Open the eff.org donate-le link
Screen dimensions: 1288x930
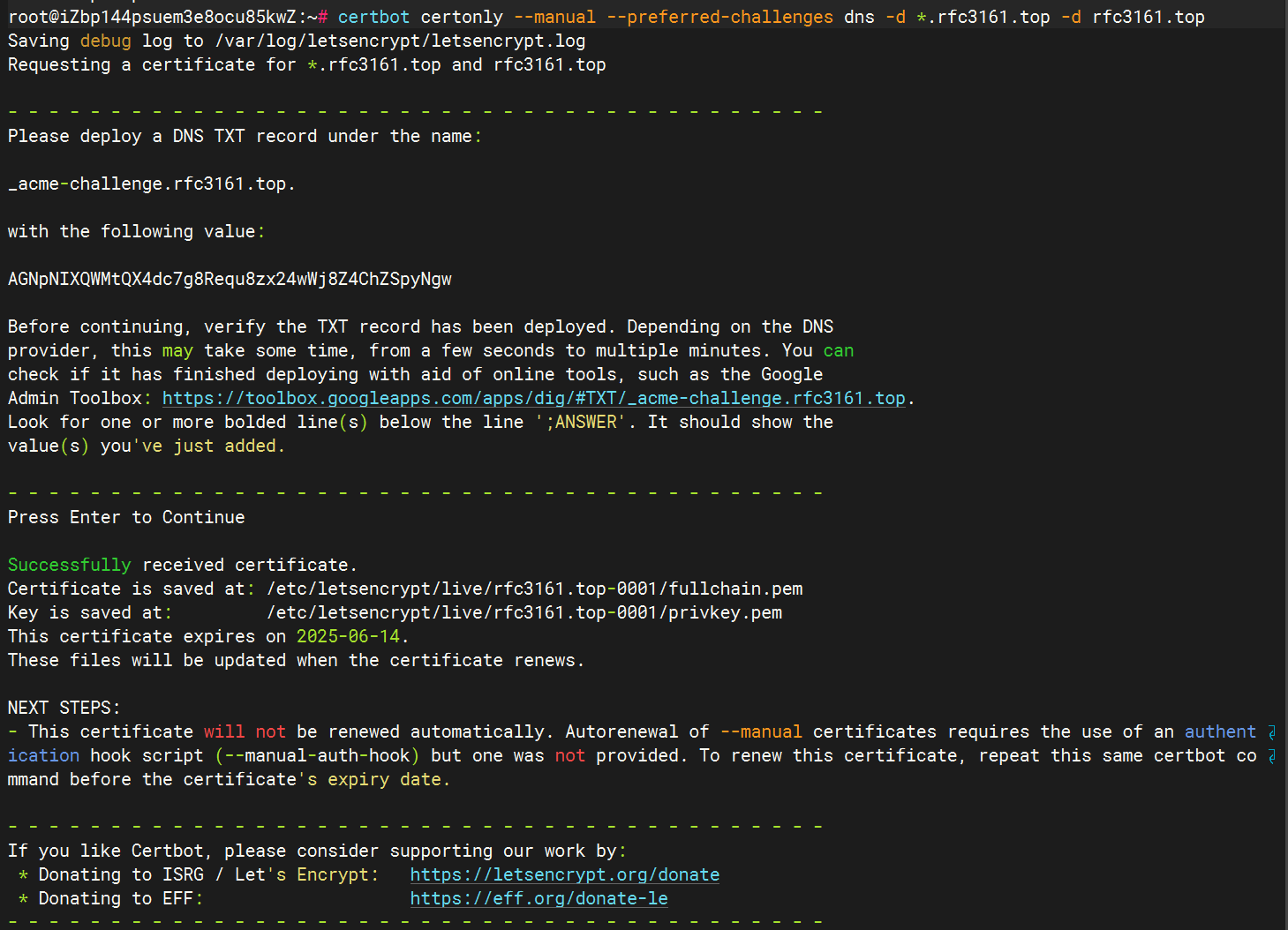coord(539,898)
